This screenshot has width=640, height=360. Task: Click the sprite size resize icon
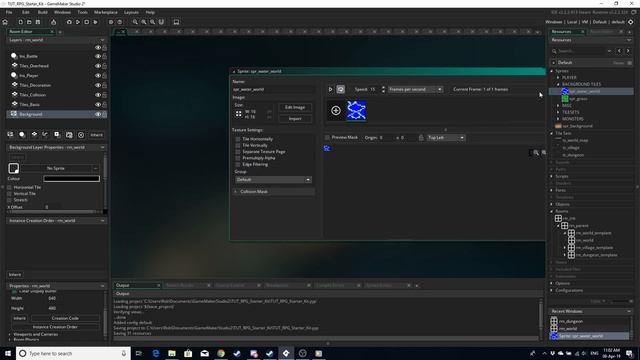click(239, 114)
